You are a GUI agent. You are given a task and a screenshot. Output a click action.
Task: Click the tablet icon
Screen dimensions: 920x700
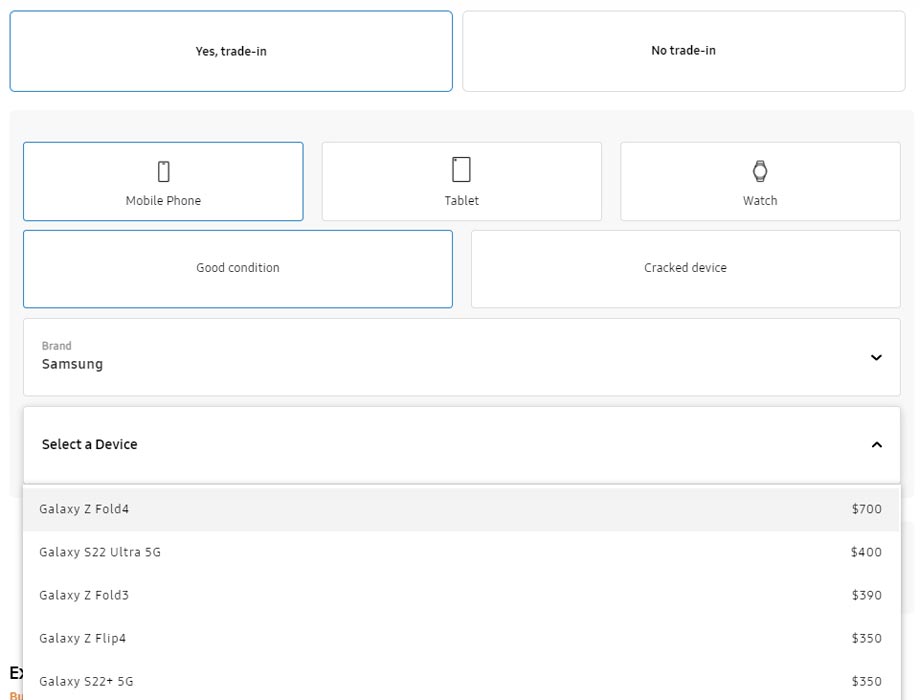[x=461, y=170]
